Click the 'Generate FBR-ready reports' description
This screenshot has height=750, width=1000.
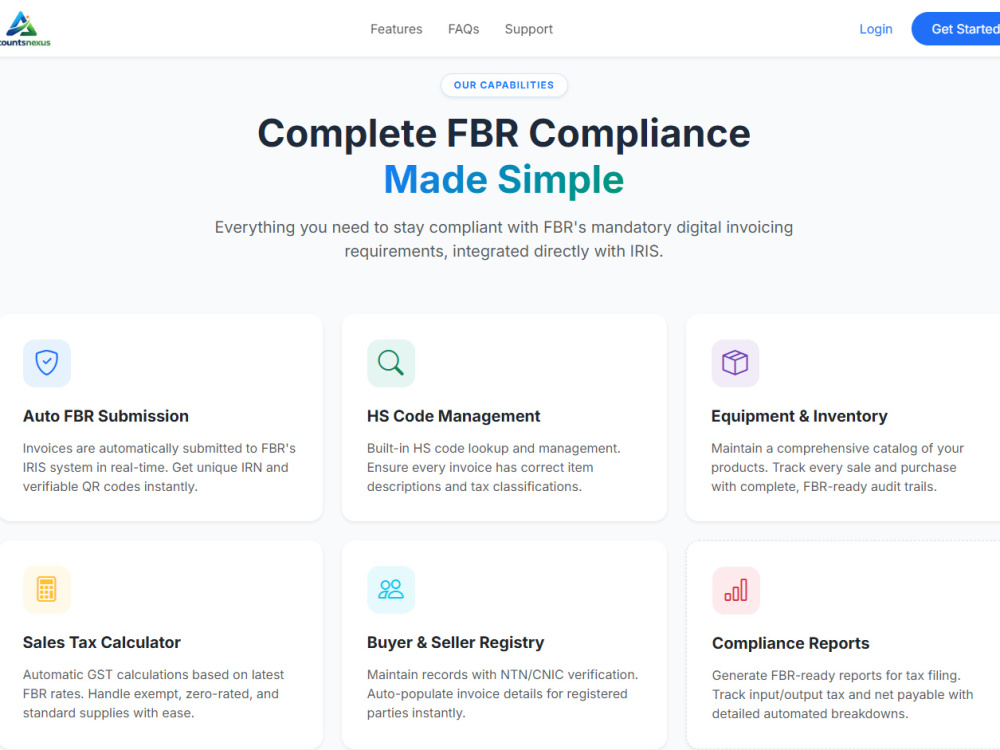tap(842, 695)
